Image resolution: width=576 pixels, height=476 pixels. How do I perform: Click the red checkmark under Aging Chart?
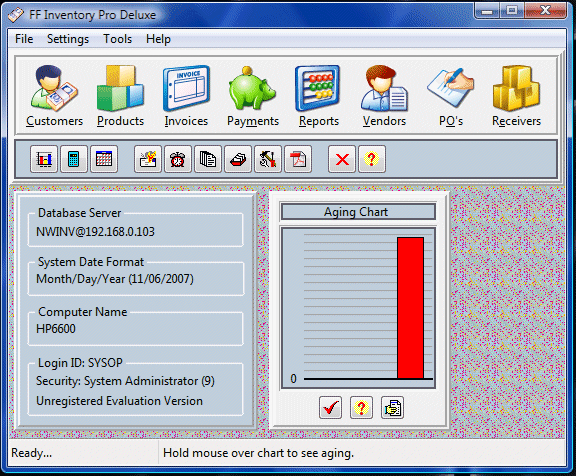[331, 407]
